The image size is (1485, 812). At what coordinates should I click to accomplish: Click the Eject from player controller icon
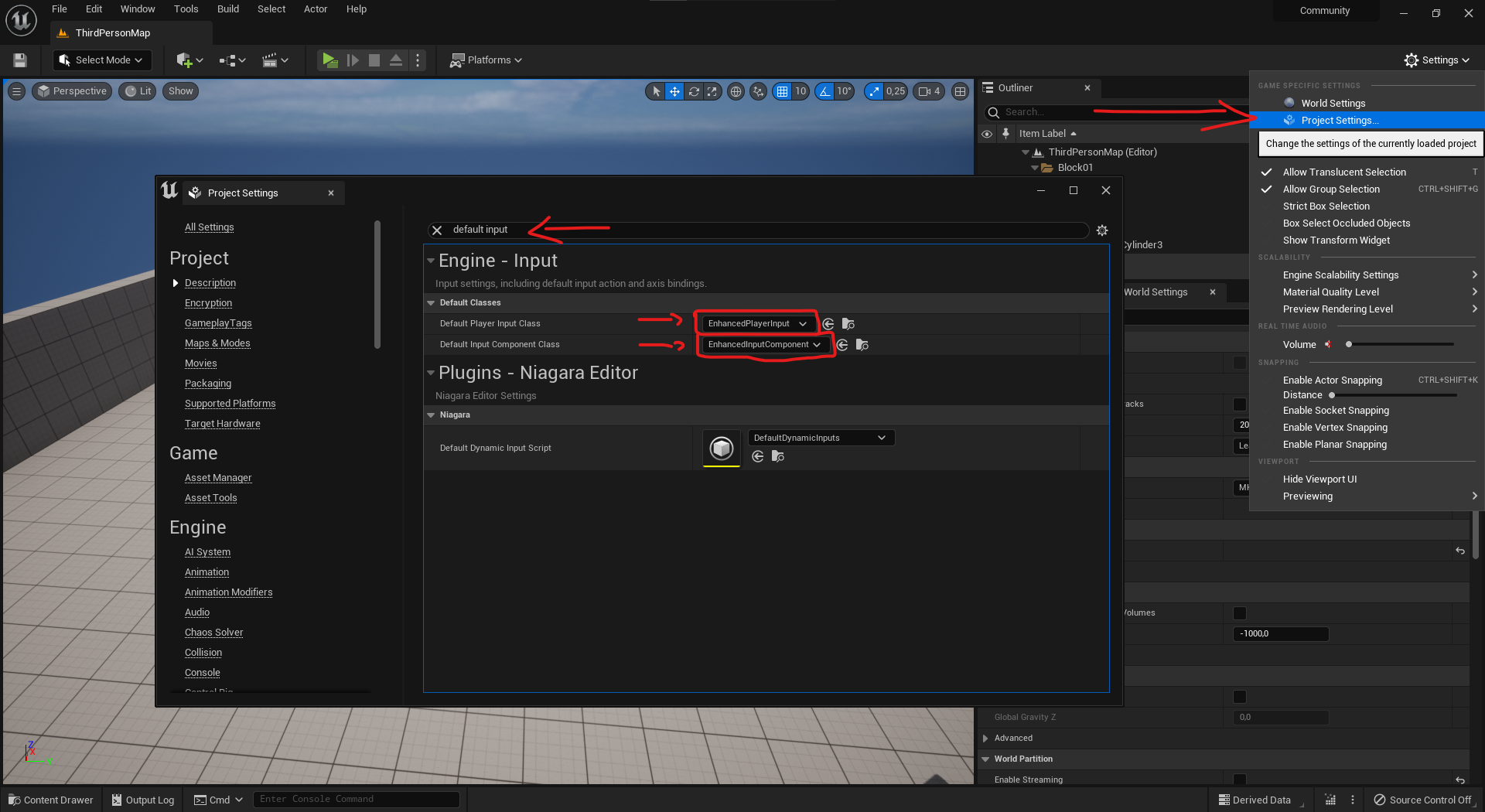395,60
